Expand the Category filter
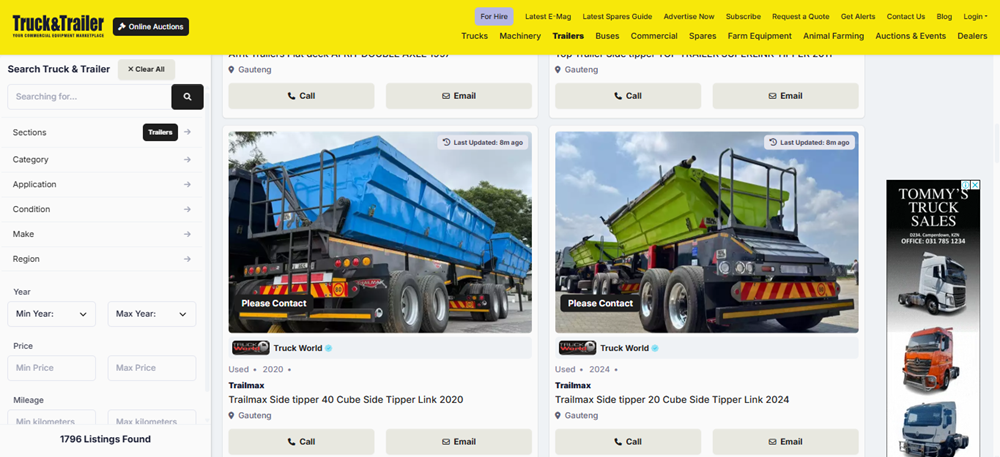 [102, 159]
